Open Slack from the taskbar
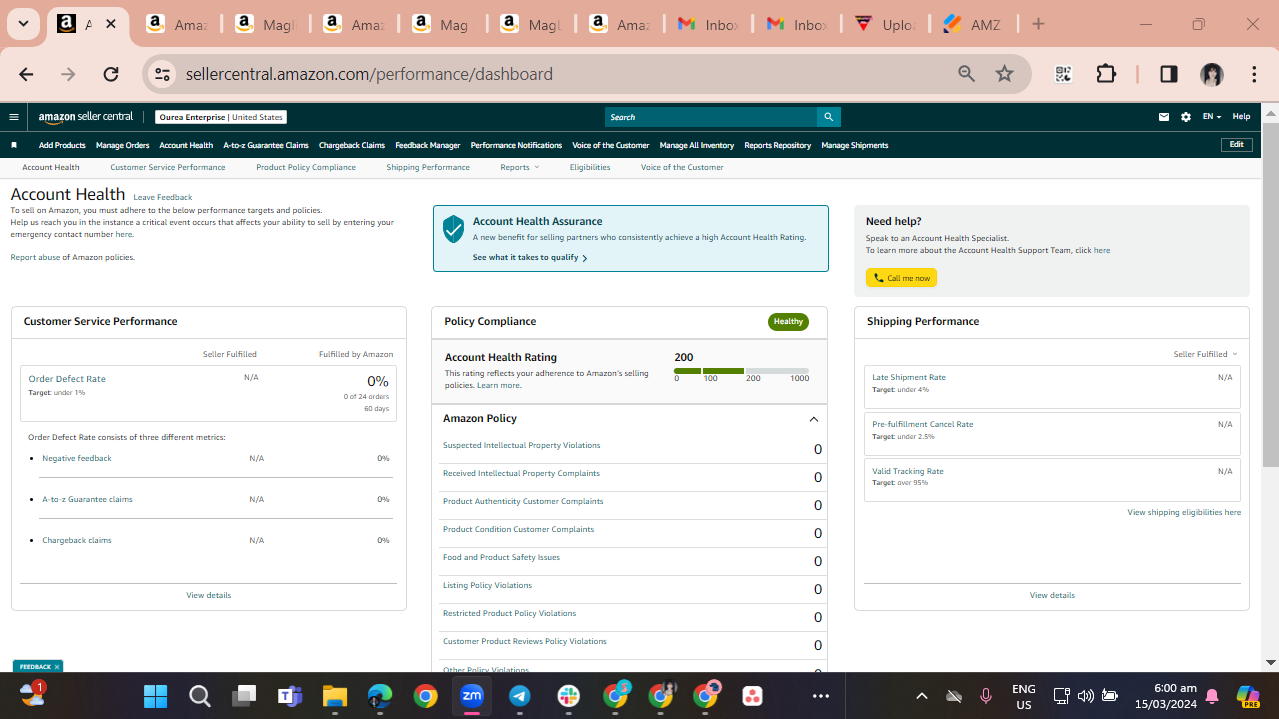 [568, 696]
